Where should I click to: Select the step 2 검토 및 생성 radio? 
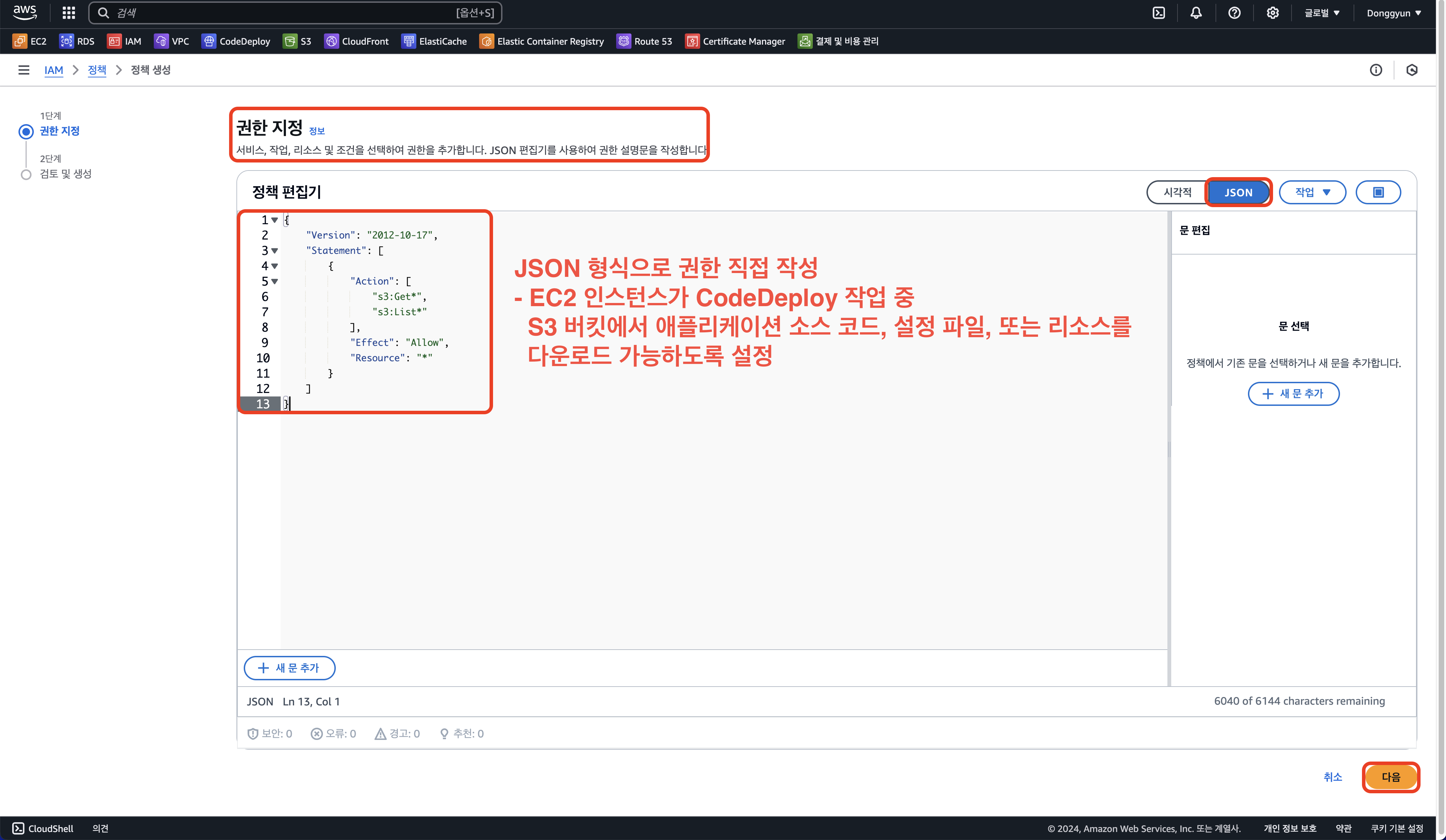click(x=26, y=174)
